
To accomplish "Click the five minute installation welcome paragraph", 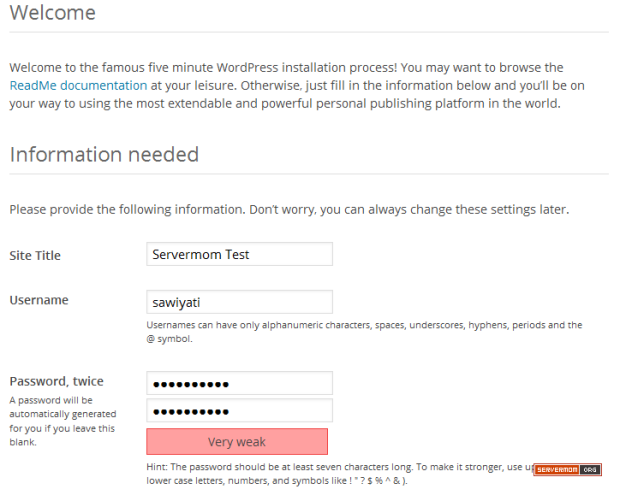I will tap(300, 86).
